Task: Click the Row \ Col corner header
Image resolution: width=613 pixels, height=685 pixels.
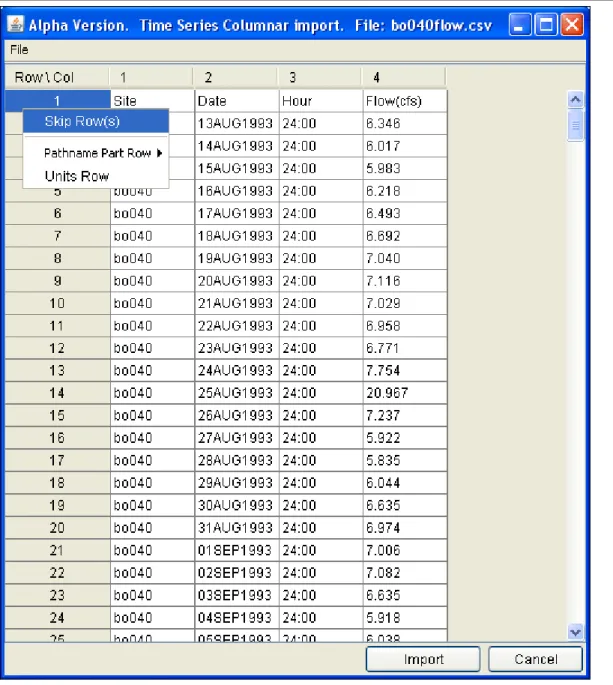Action: pyautogui.click(x=57, y=77)
